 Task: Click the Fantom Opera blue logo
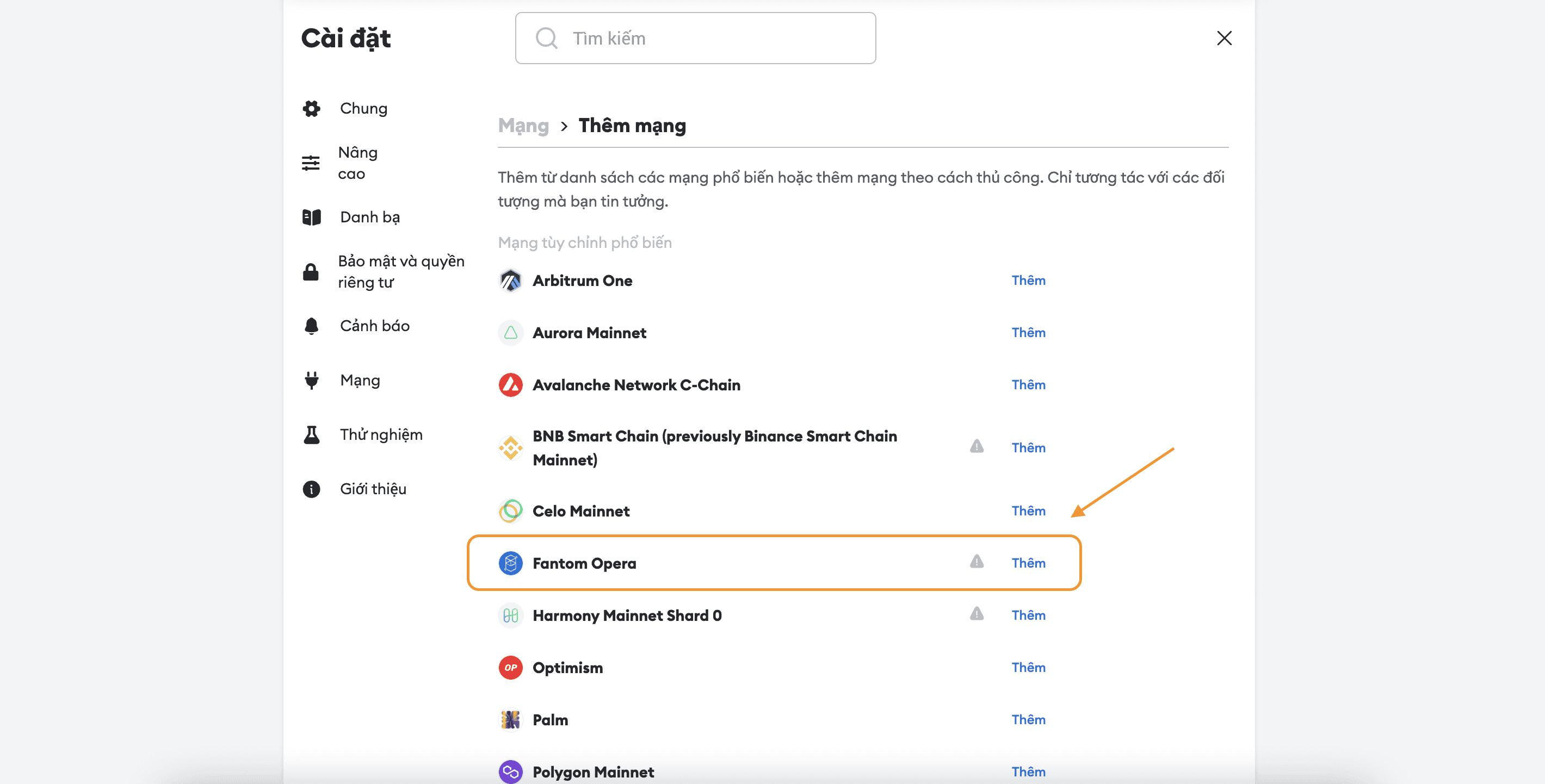pos(510,563)
